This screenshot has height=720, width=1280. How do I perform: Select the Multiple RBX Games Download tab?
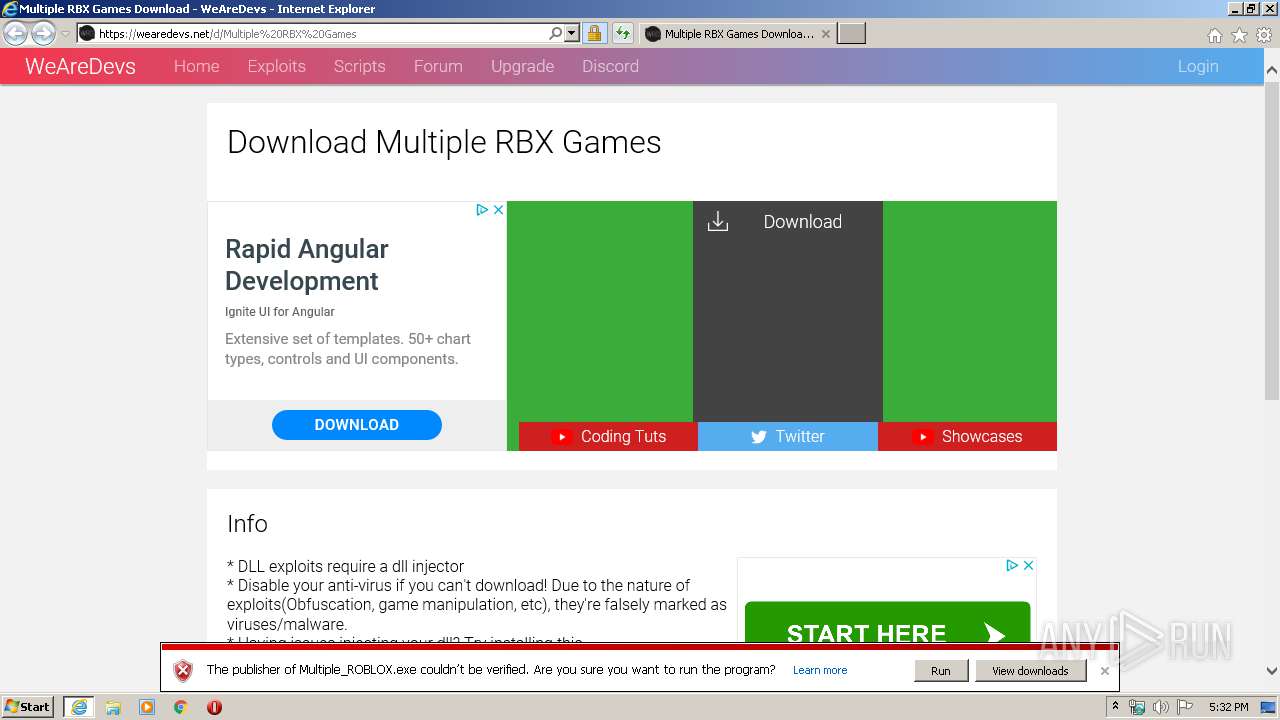pyautogui.click(x=737, y=33)
